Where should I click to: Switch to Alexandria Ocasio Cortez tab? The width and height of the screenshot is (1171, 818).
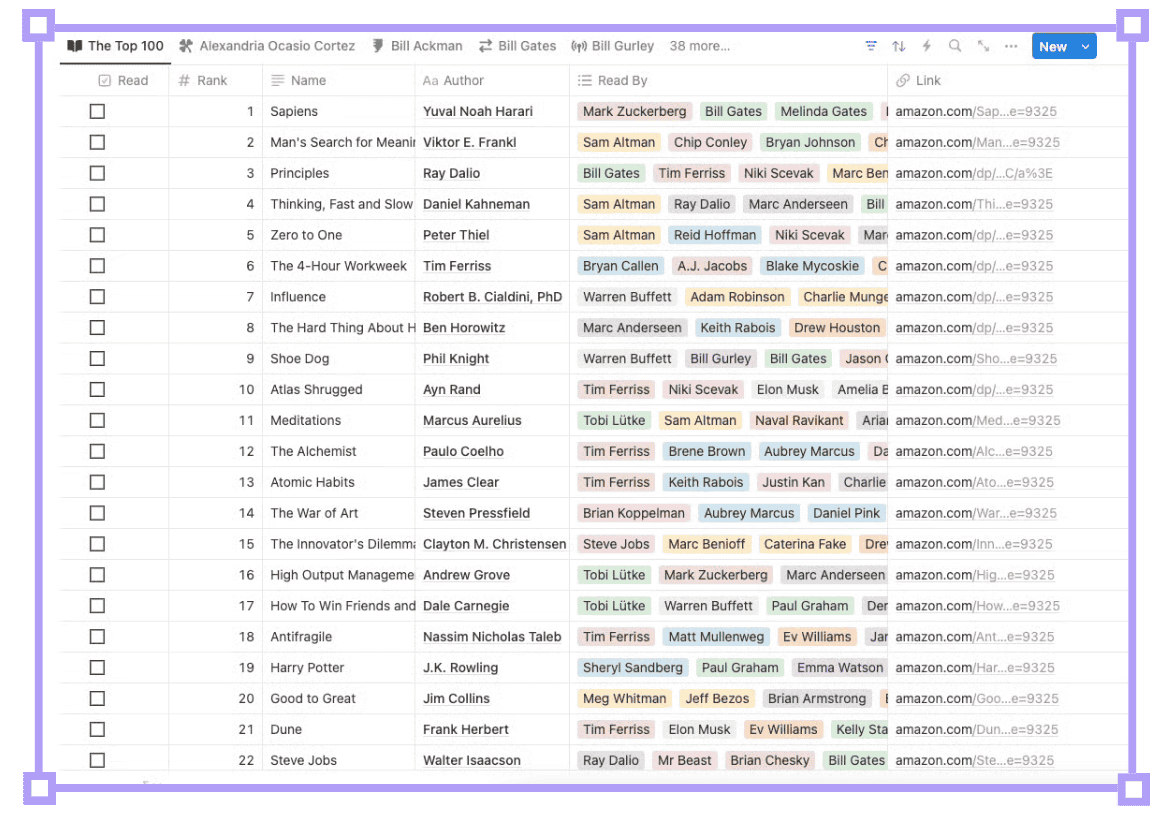click(267, 46)
